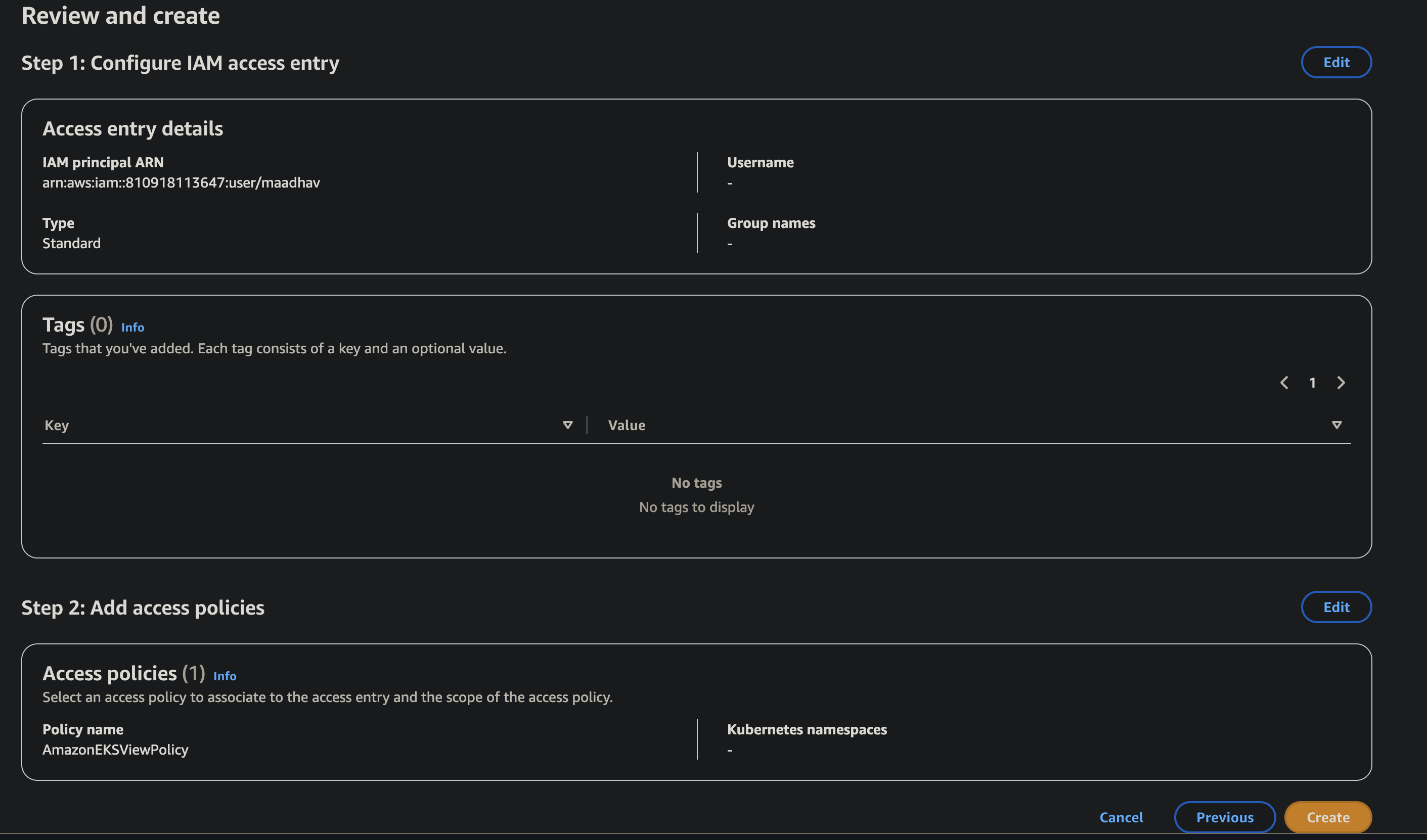
Task: Click the Access entry details heading
Action: pyautogui.click(x=133, y=128)
